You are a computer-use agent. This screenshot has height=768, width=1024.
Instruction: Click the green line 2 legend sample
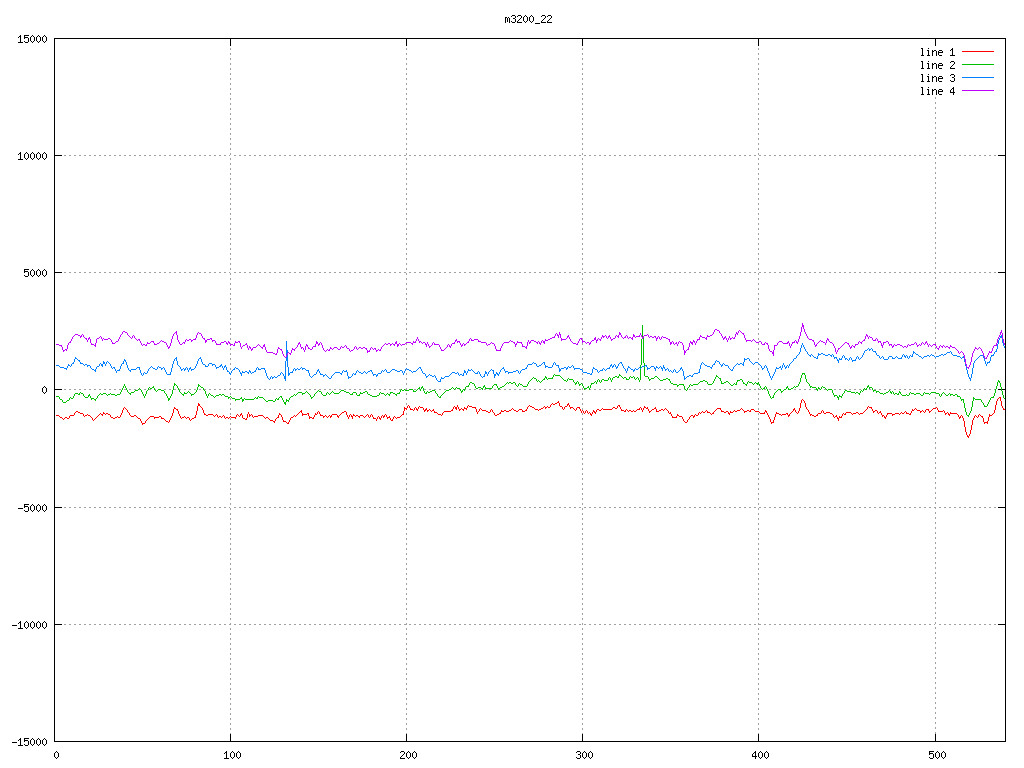[978, 65]
